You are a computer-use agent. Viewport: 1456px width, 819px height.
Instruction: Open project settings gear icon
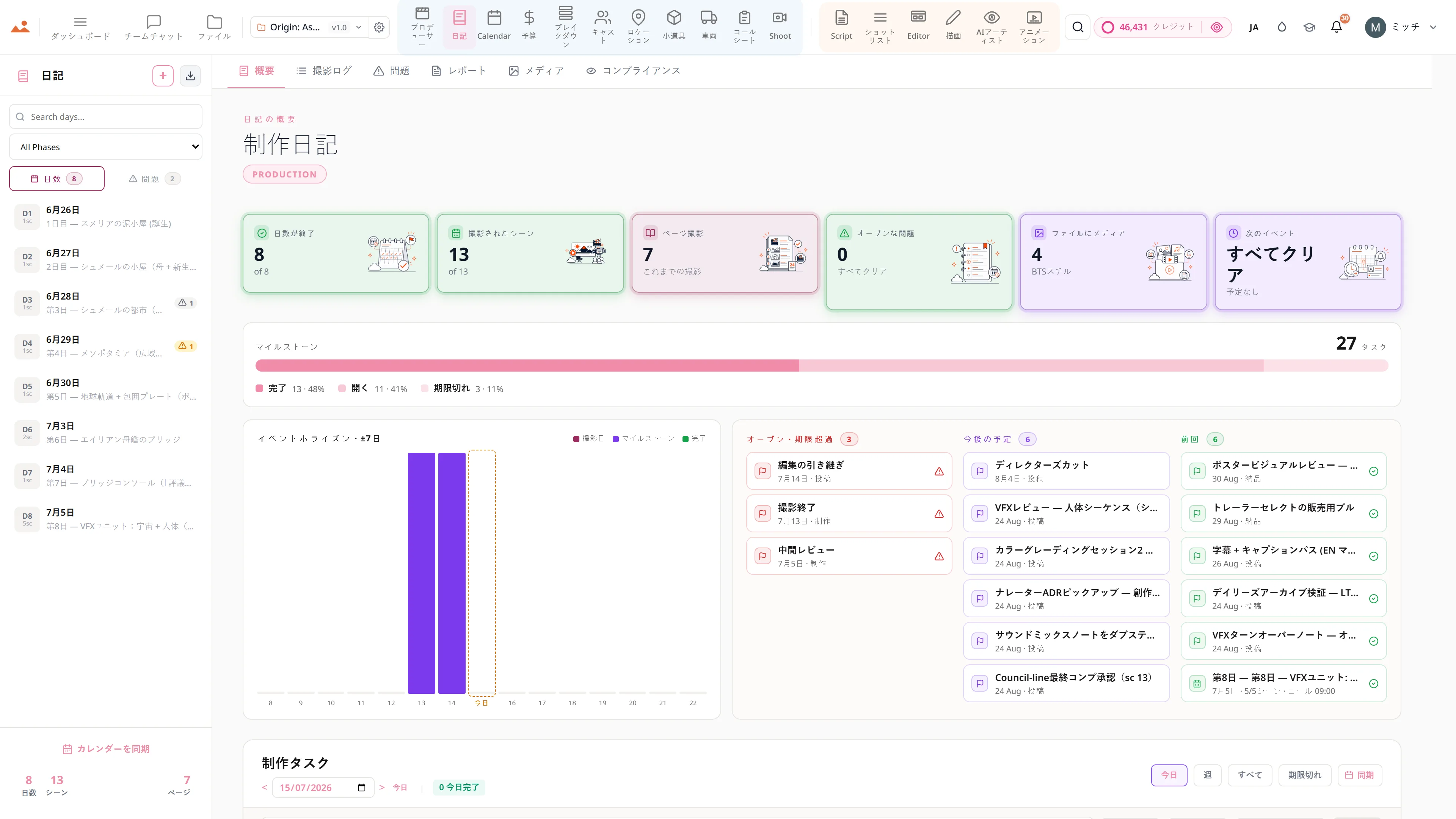pos(379,27)
